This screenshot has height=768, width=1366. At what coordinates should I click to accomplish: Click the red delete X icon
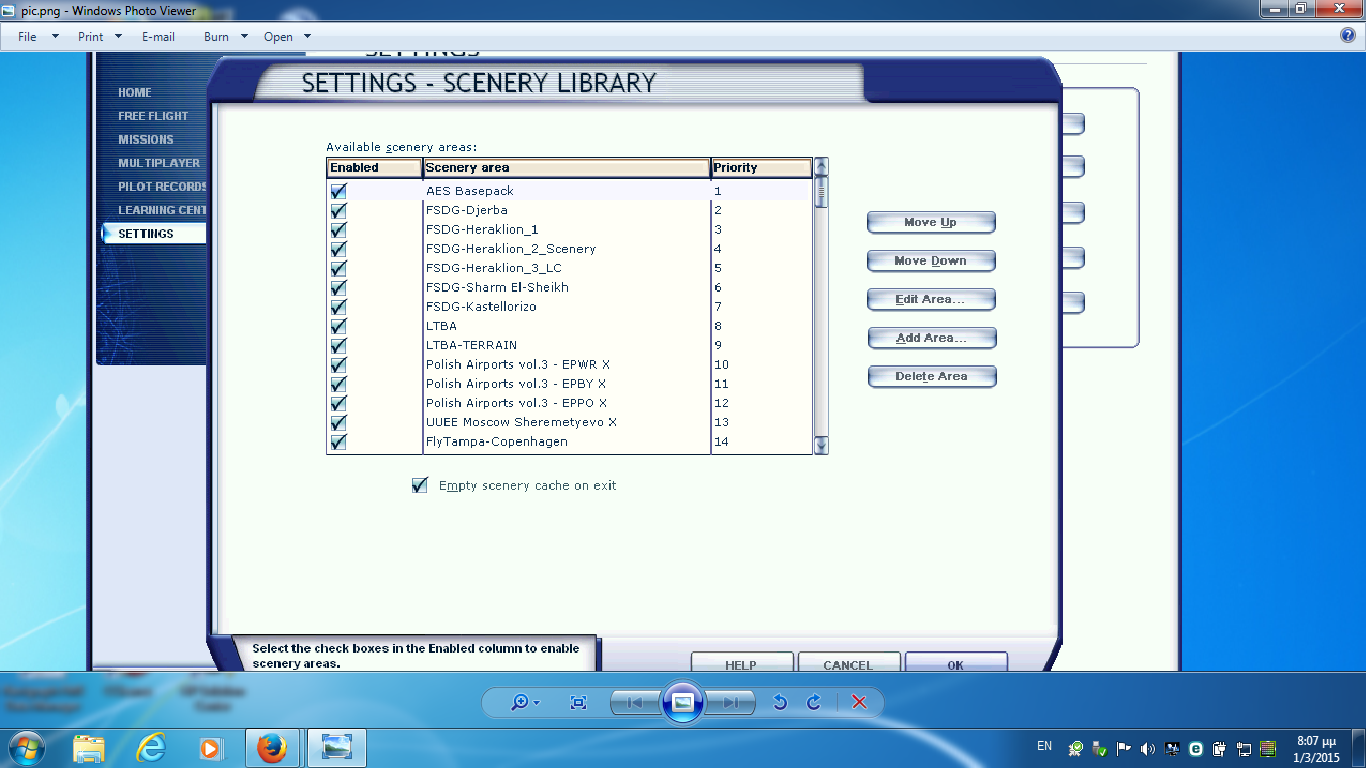[x=859, y=703]
